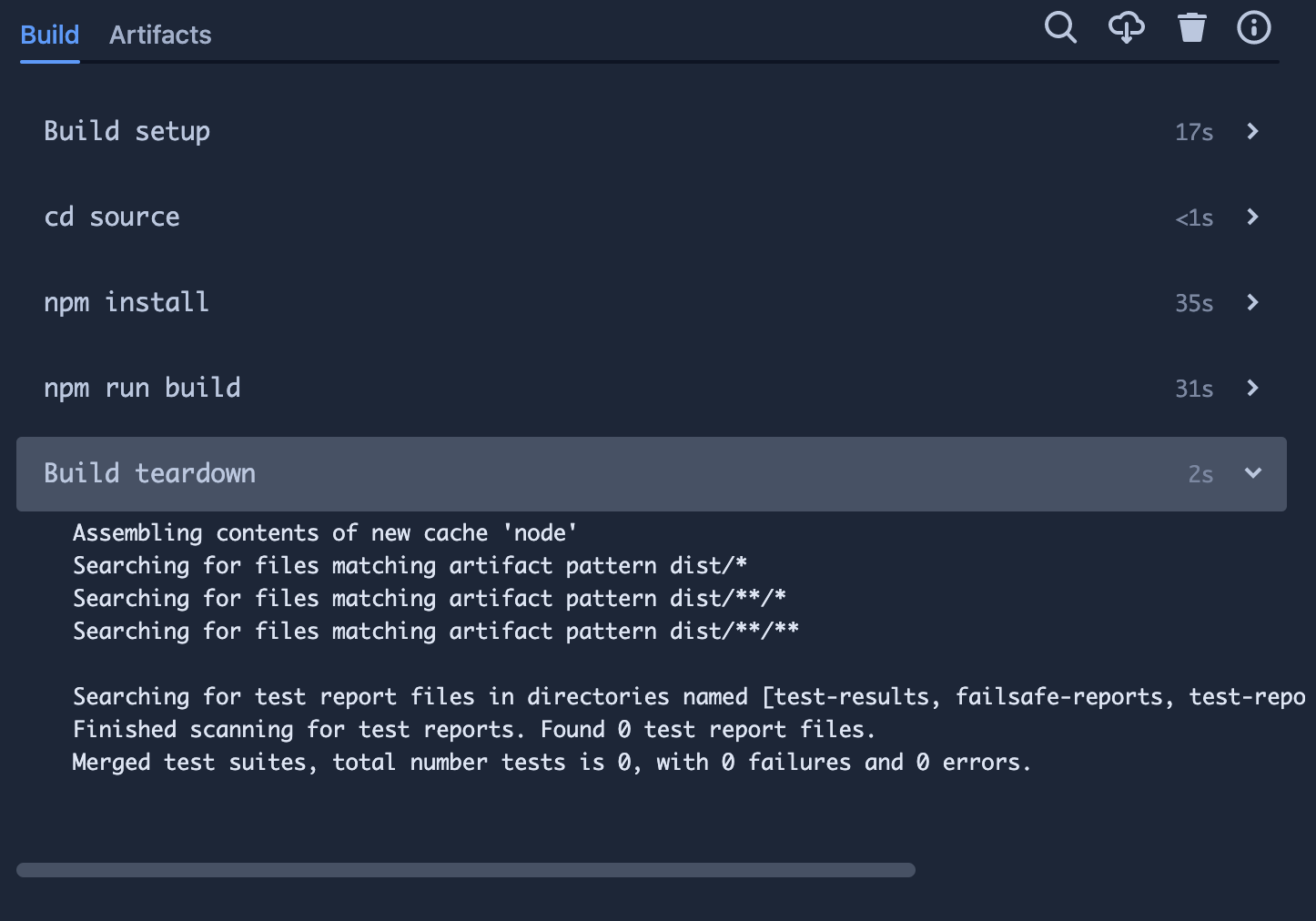Open the npm run build row

click(652, 388)
